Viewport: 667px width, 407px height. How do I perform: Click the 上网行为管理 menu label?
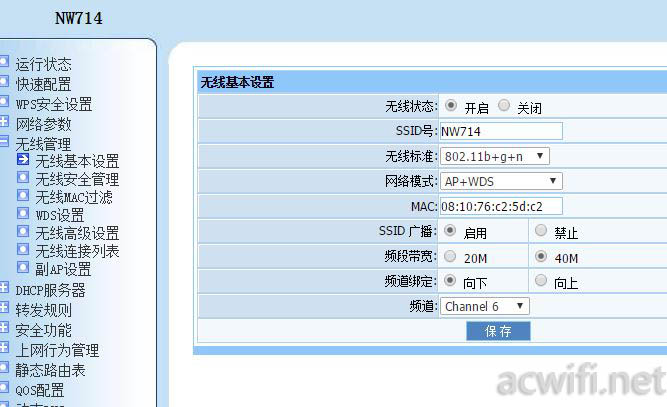[57, 350]
